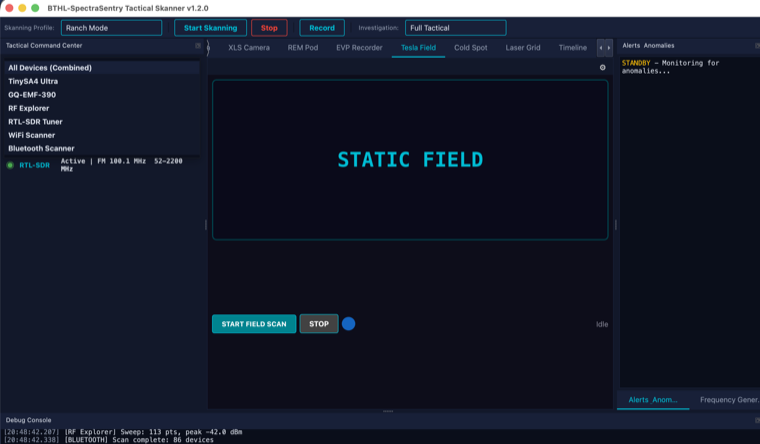This screenshot has width=760, height=444.
Task: Float the Tactical Command Center panel
Action: tap(198, 46)
